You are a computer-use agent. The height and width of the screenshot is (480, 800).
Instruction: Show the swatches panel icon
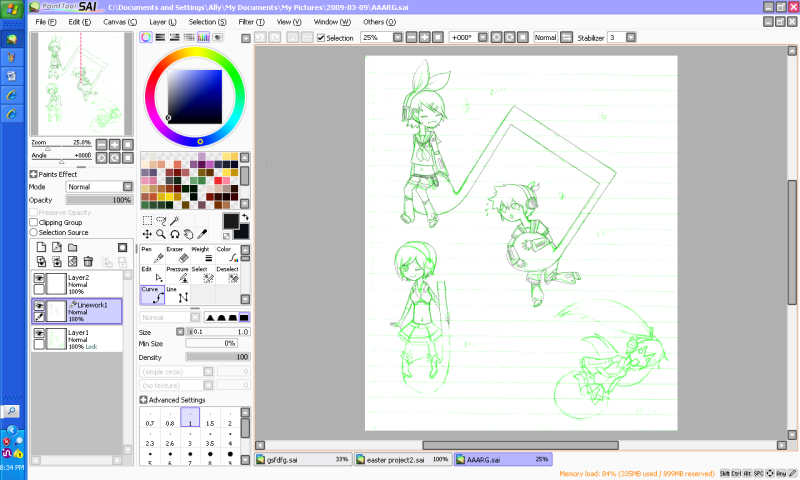[x=203, y=37]
